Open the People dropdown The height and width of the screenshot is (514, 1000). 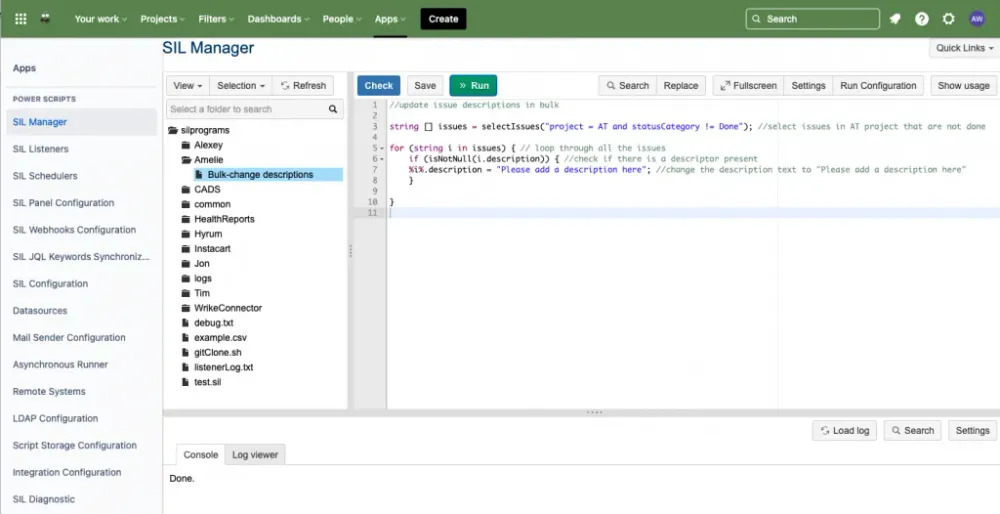[342, 19]
